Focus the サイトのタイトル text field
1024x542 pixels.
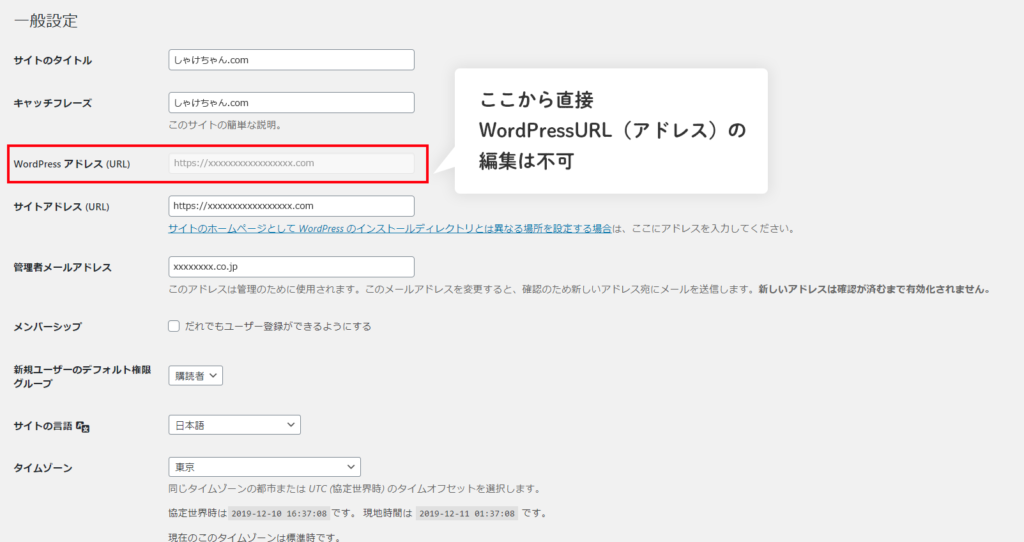291,60
